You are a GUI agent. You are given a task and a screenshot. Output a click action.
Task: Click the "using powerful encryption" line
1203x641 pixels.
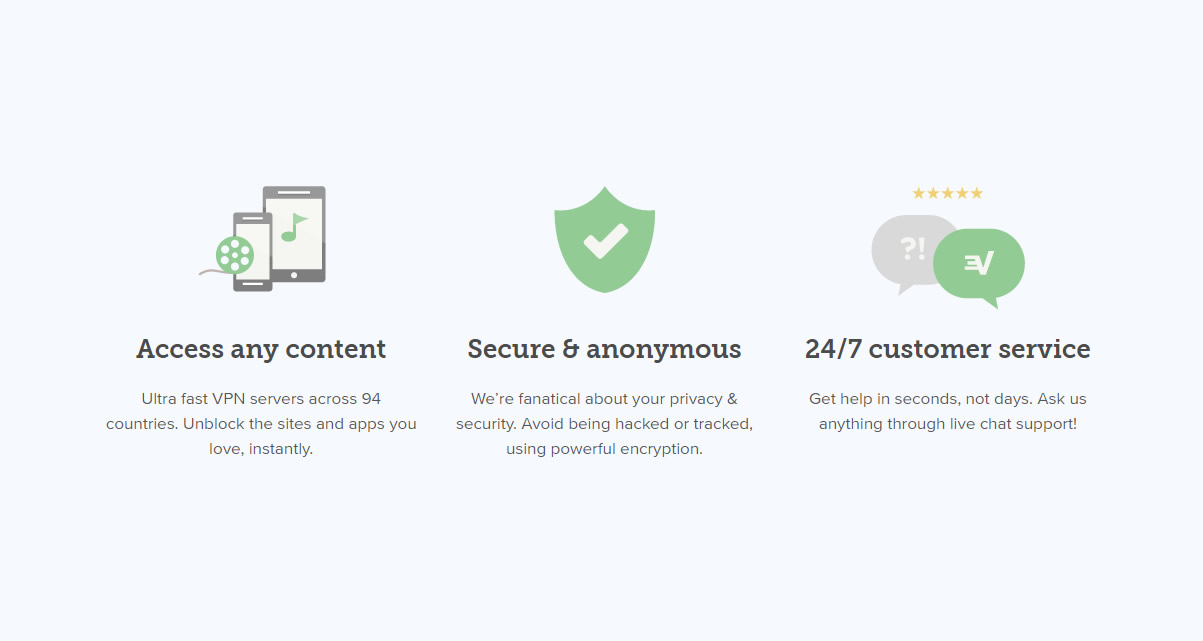pos(604,449)
